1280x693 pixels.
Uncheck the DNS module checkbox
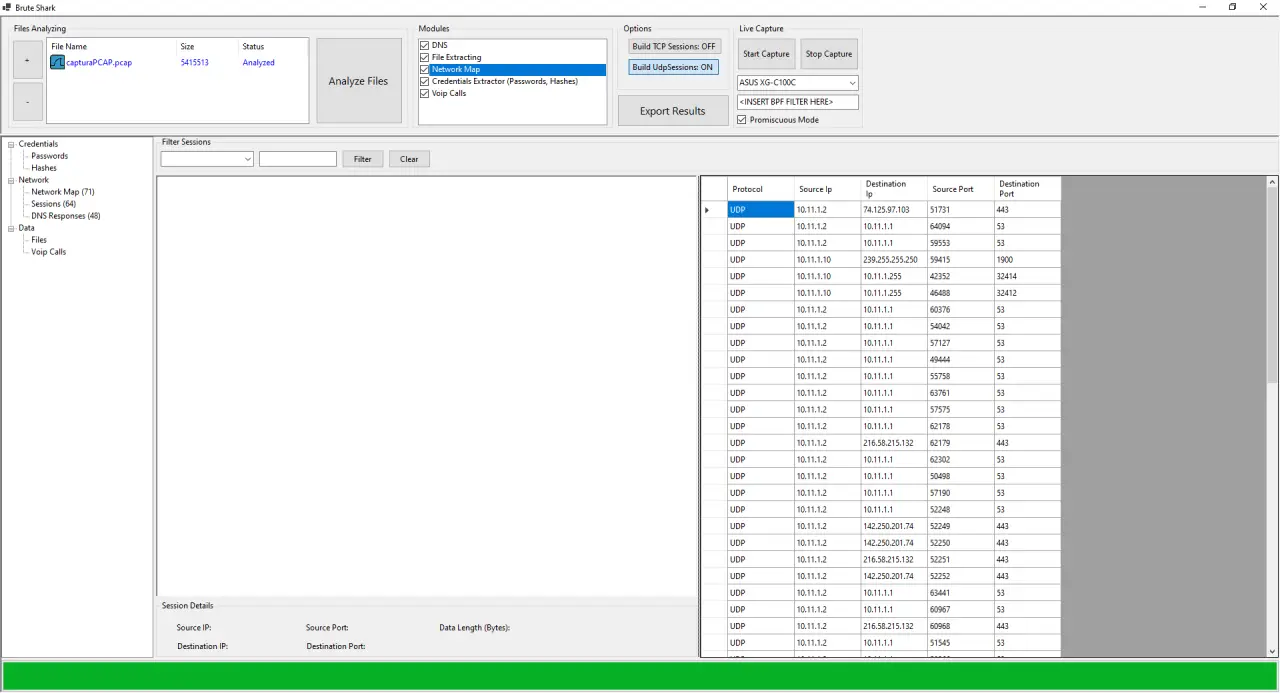tap(425, 46)
